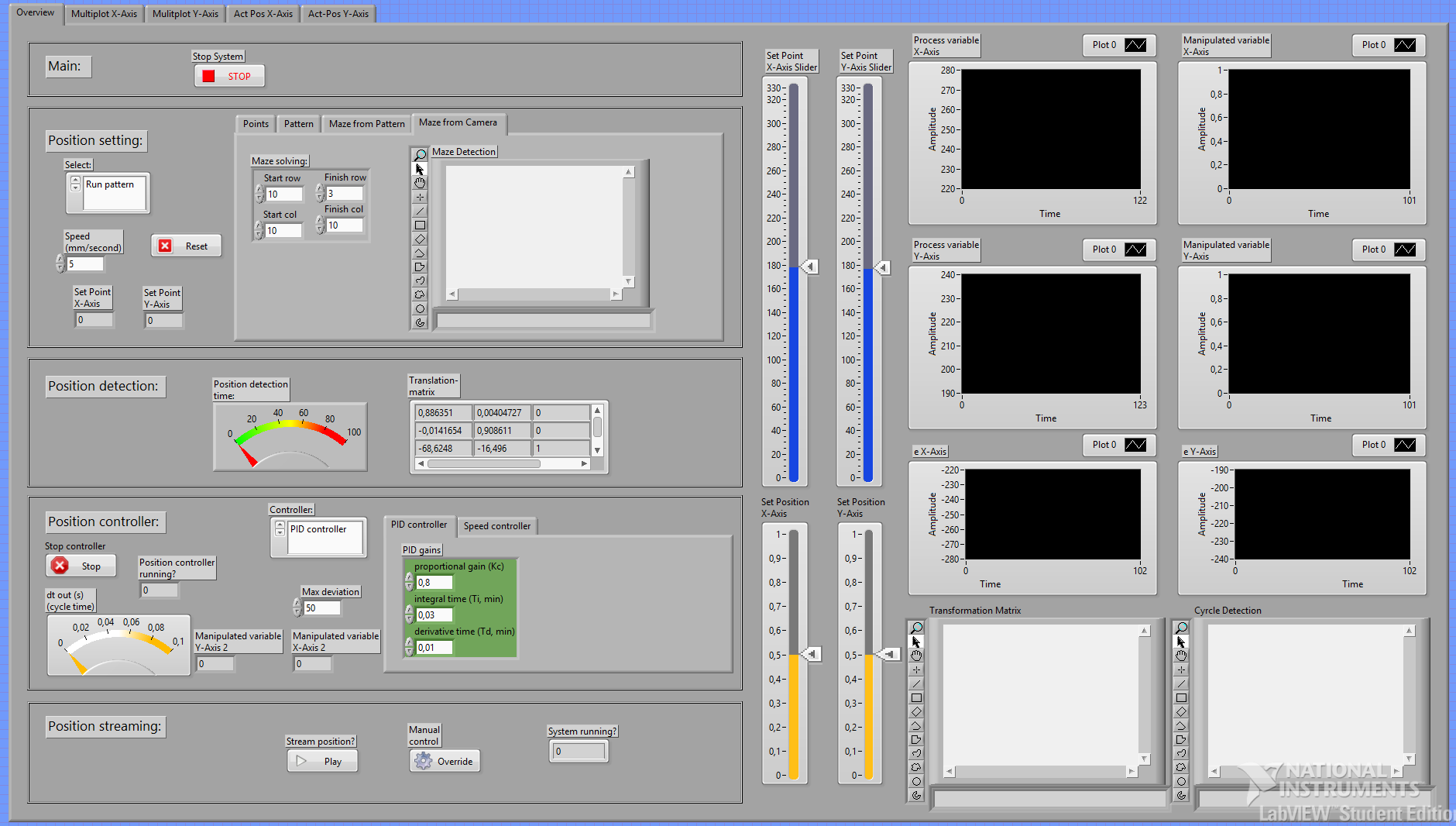This screenshot has width=1456, height=826.
Task: Open Plot 0 legend of e X-Axis chart
Action: pyautogui.click(x=1119, y=445)
